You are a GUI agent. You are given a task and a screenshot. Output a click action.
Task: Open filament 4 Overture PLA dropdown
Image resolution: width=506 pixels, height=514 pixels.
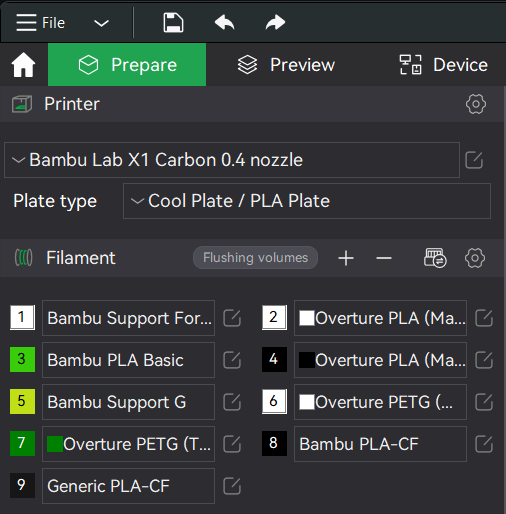click(380, 360)
